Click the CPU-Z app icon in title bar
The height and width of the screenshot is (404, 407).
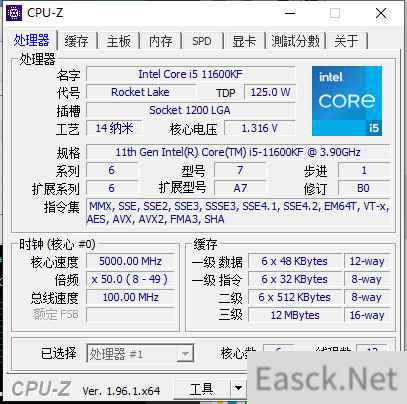point(14,13)
